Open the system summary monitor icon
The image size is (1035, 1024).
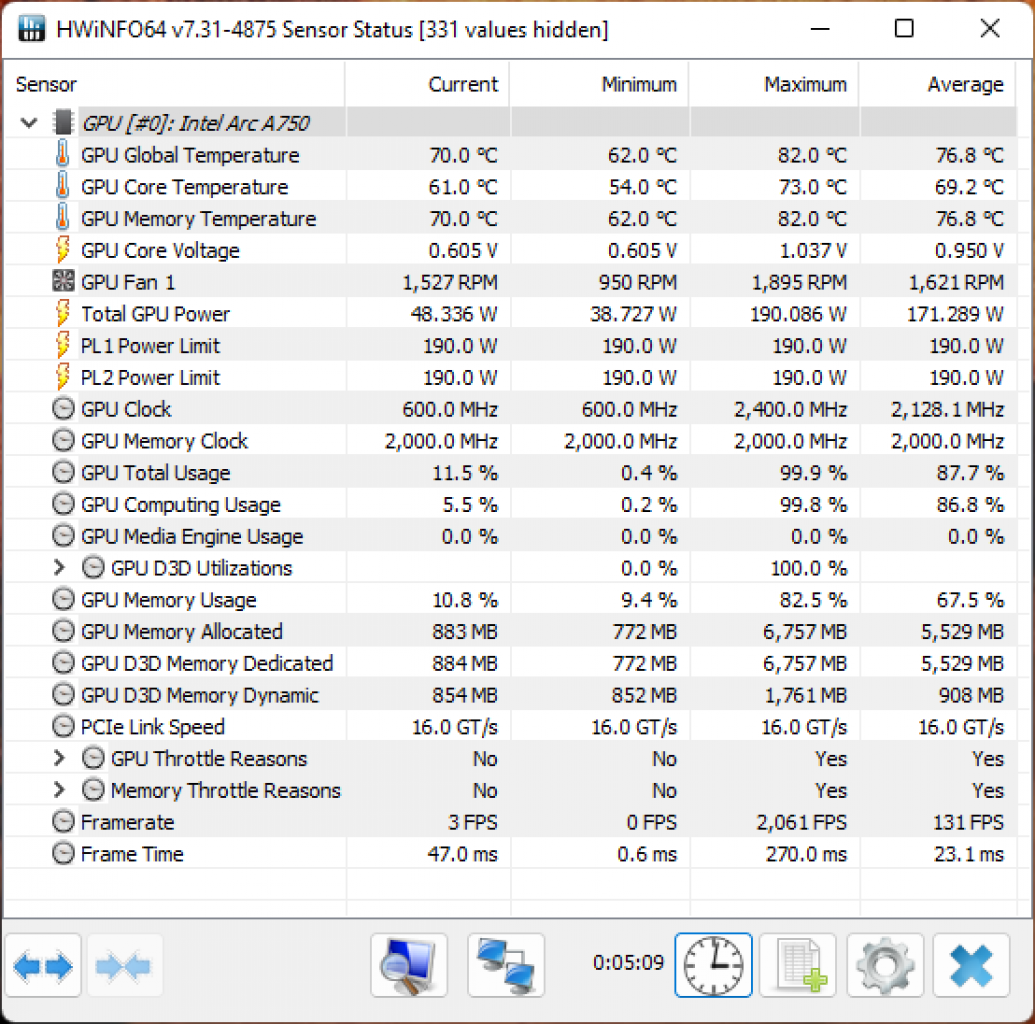409,965
